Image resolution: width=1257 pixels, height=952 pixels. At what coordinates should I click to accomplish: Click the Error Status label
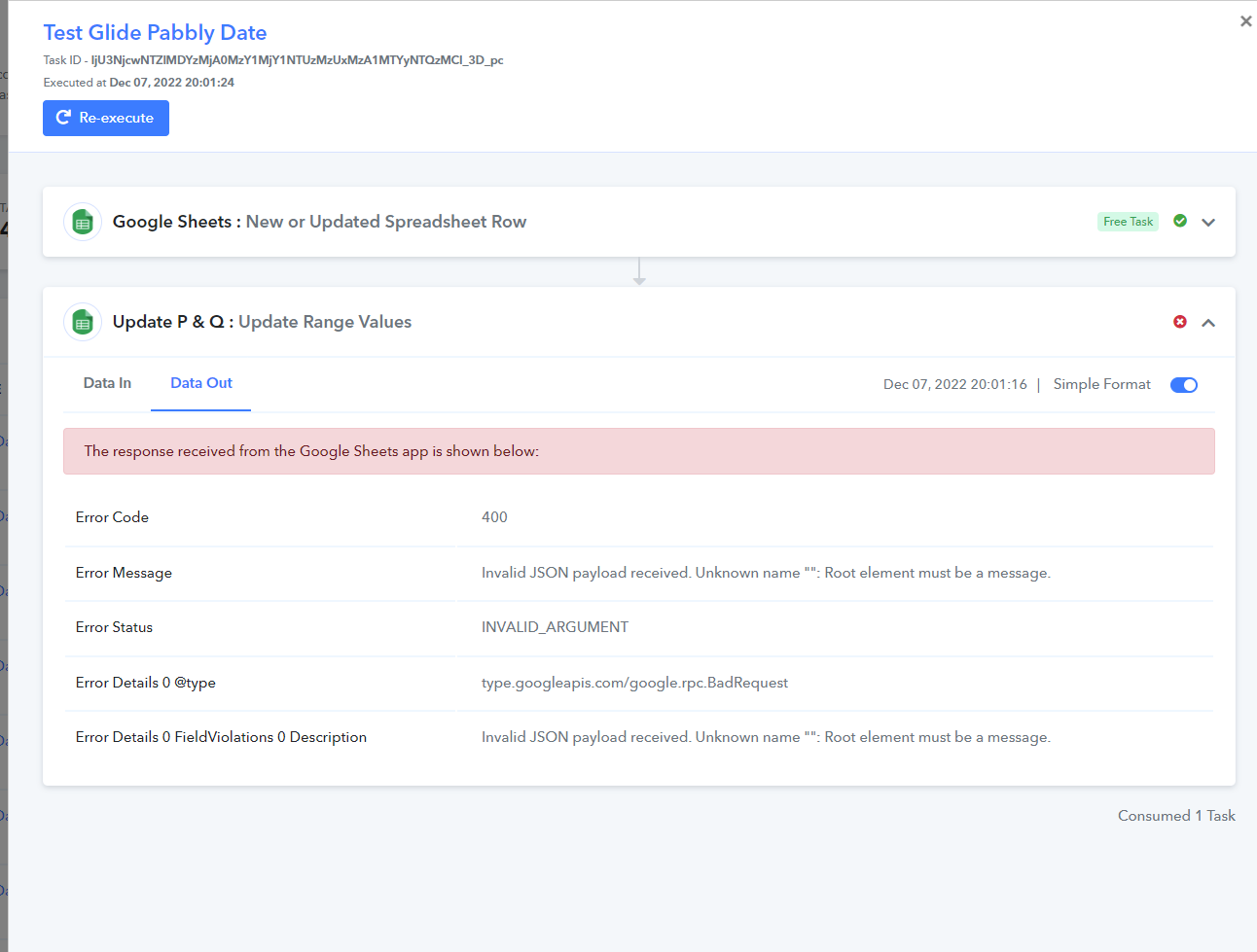[114, 627]
